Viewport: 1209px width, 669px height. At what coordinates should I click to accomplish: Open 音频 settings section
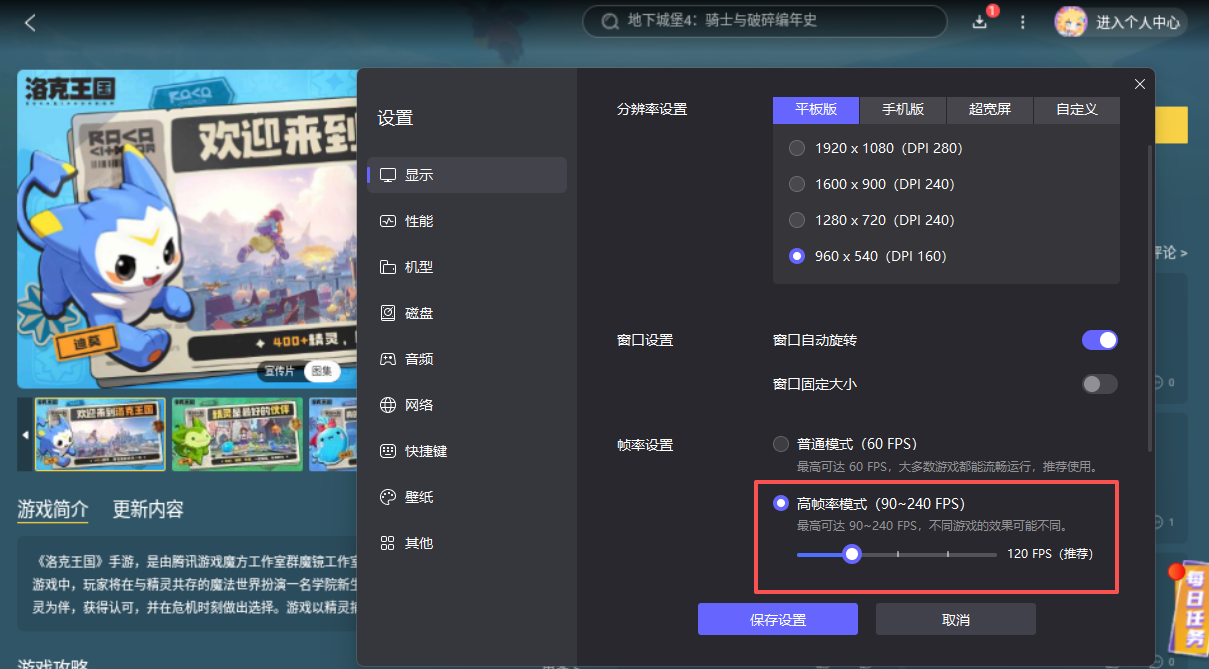click(x=467, y=359)
